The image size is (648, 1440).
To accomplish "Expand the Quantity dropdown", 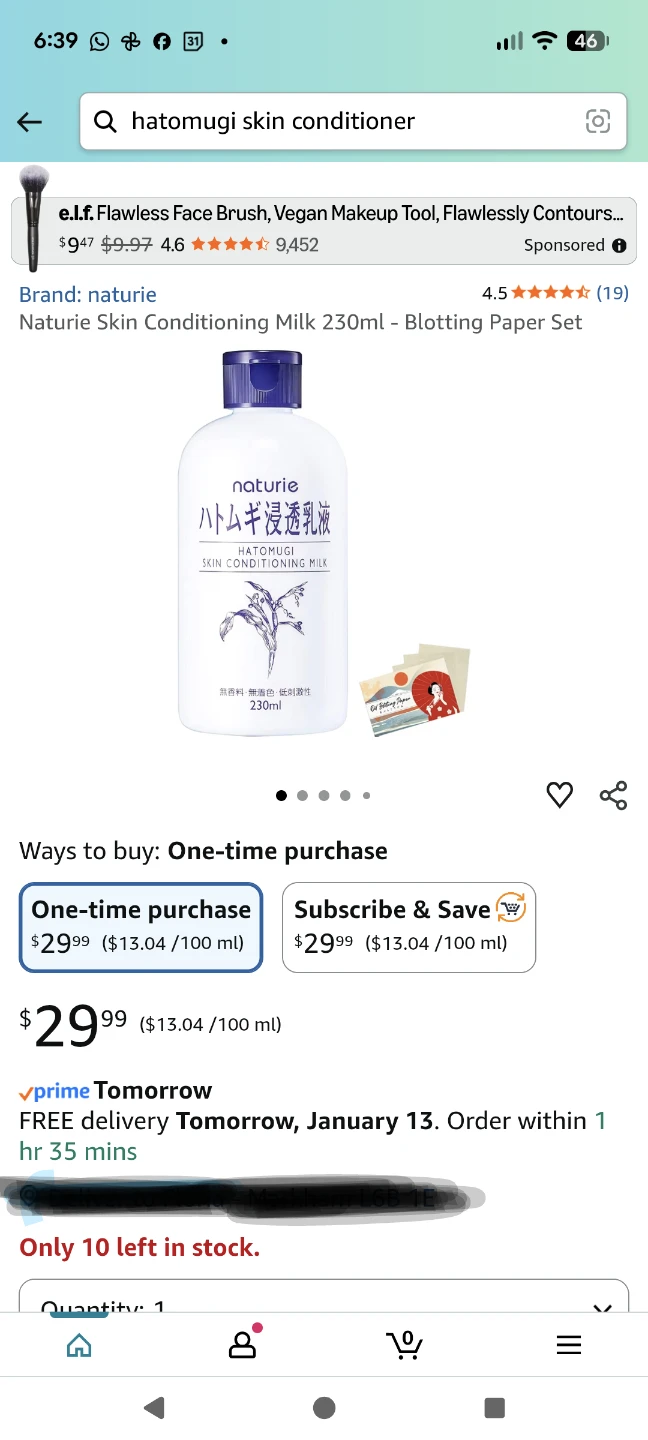I will 324,1298.
